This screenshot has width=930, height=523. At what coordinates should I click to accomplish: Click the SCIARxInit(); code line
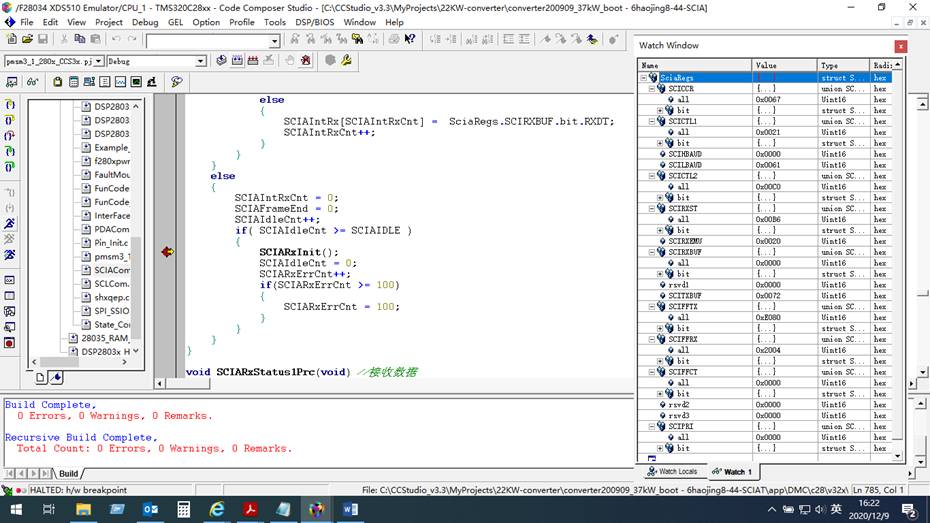[298, 252]
